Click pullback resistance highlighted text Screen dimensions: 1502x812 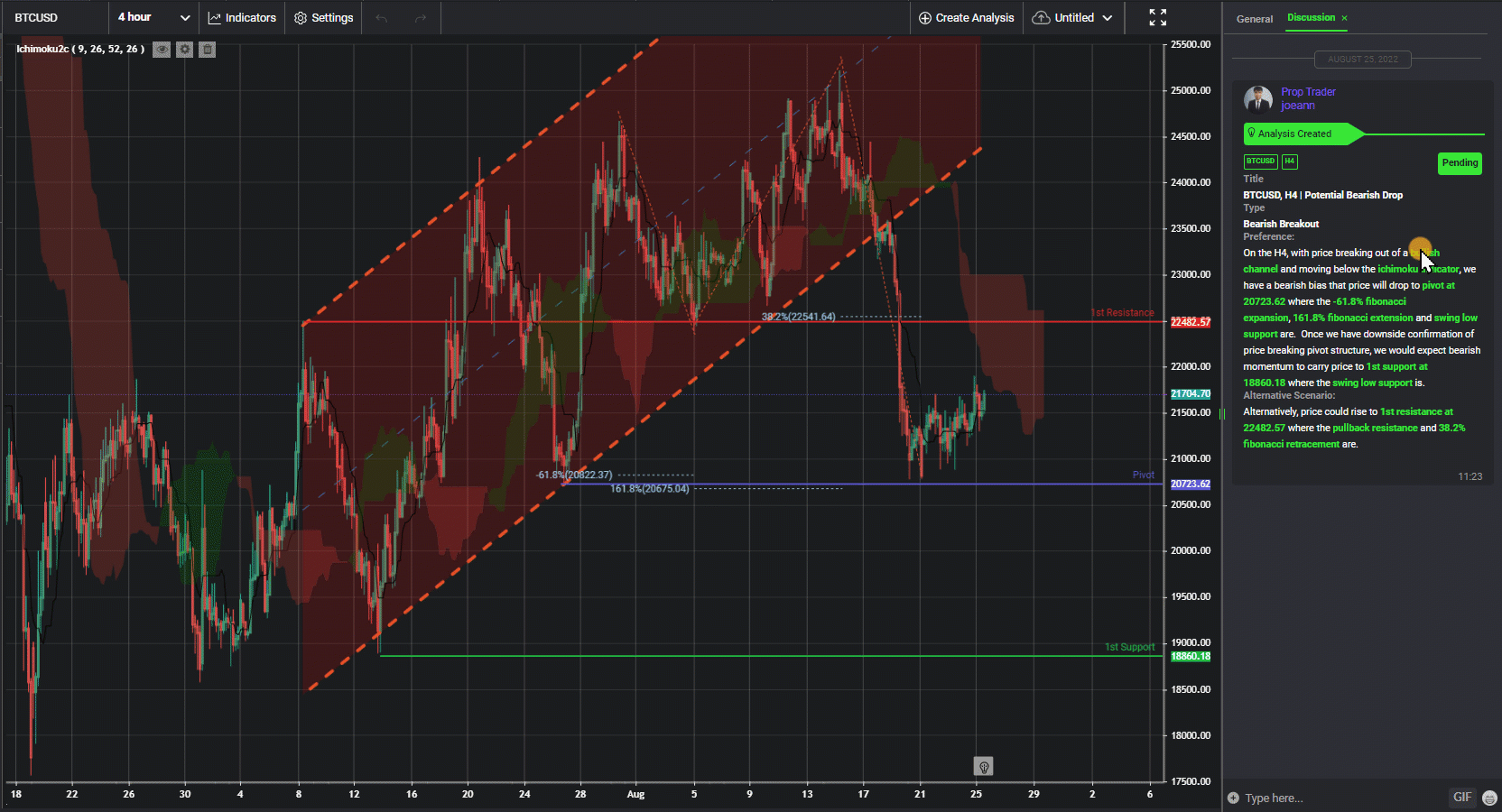click(x=1375, y=428)
